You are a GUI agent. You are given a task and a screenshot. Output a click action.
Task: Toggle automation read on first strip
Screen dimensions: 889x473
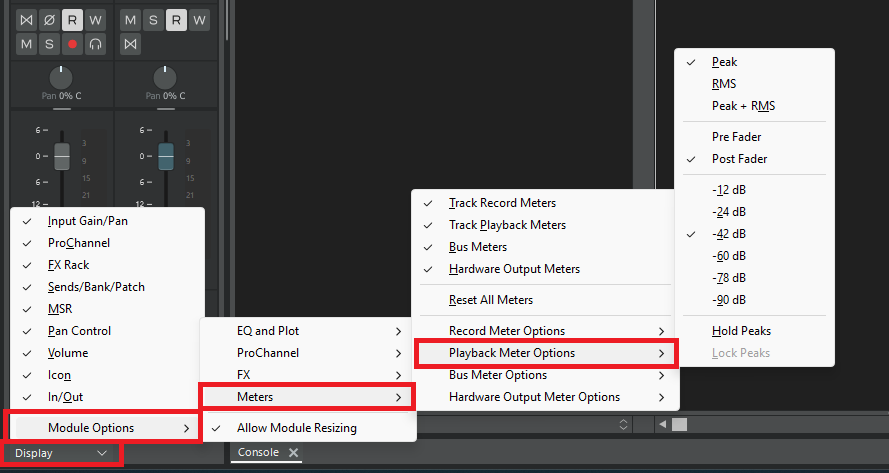pyautogui.click(x=72, y=19)
